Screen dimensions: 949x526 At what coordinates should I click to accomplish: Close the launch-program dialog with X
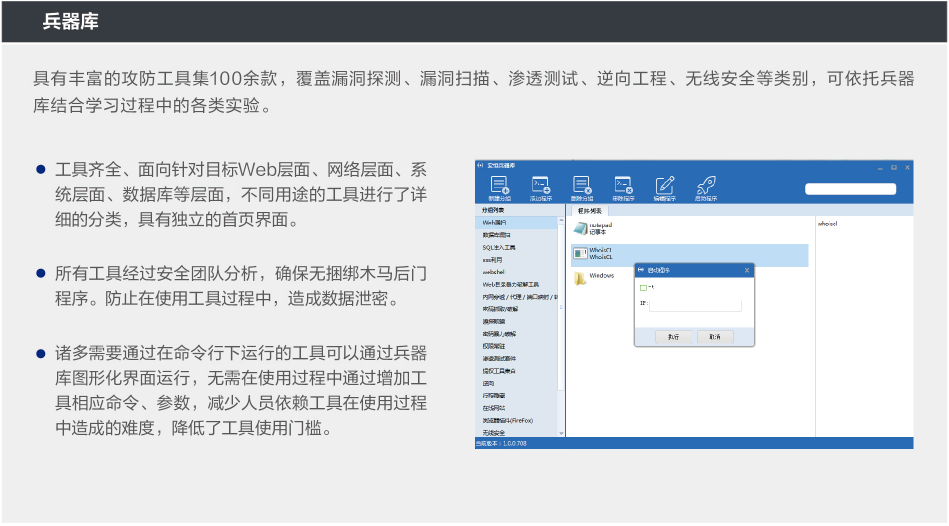747,270
